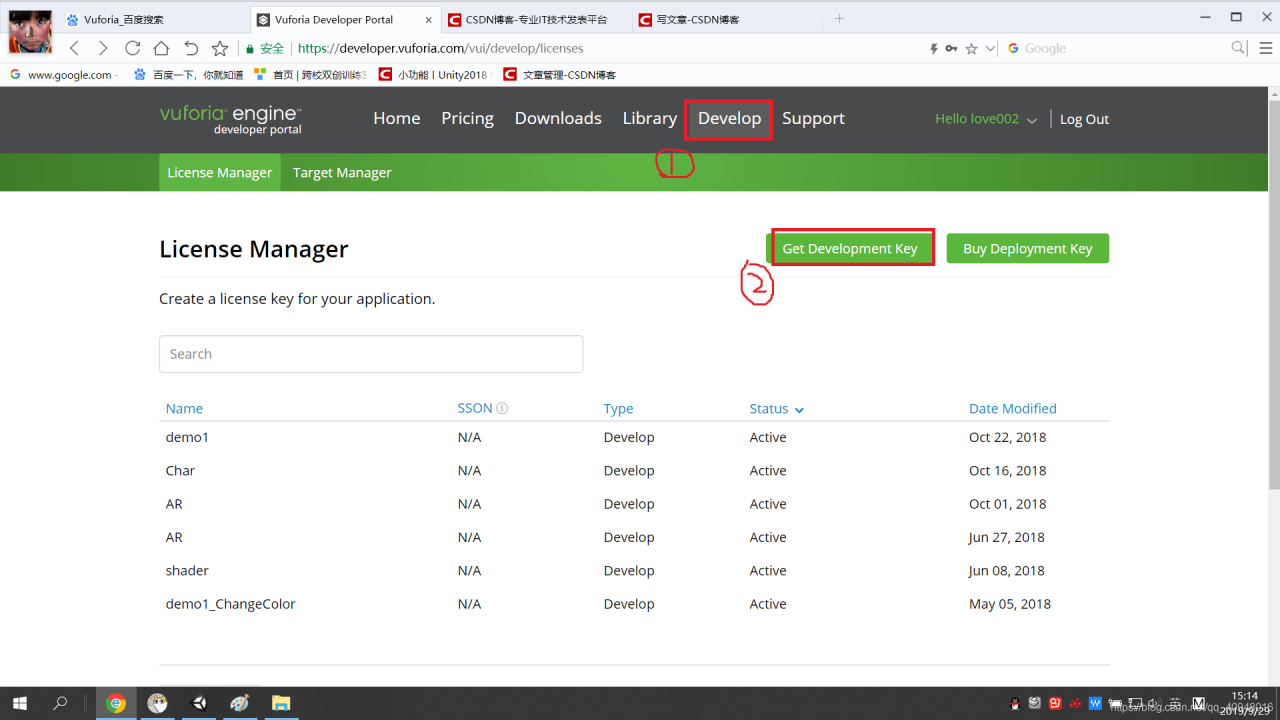Select the Target Manager sub-tab
The width and height of the screenshot is (1280, 720).
(342, 172)
